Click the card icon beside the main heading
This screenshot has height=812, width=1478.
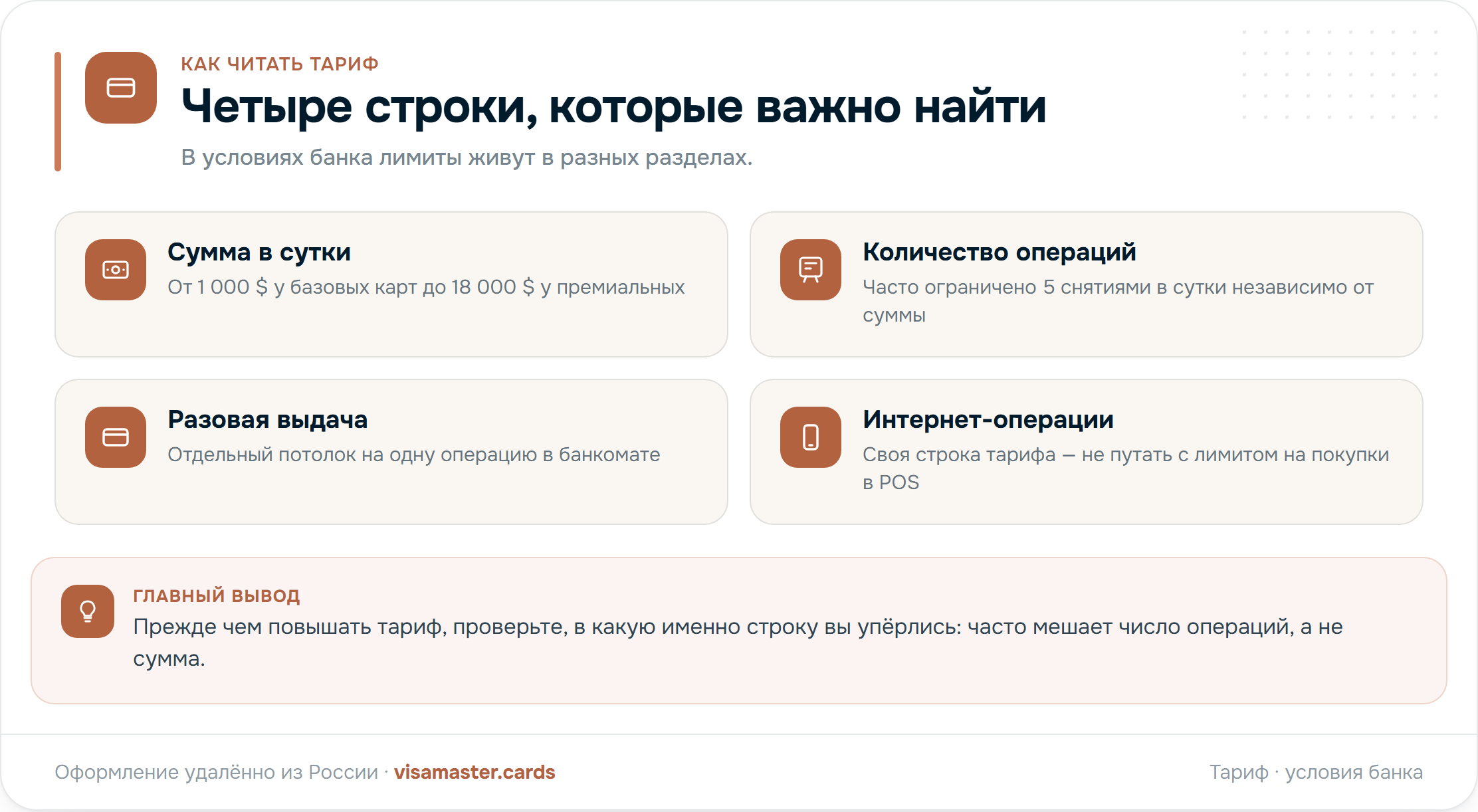pyautogui.click(x=121, y=88)
